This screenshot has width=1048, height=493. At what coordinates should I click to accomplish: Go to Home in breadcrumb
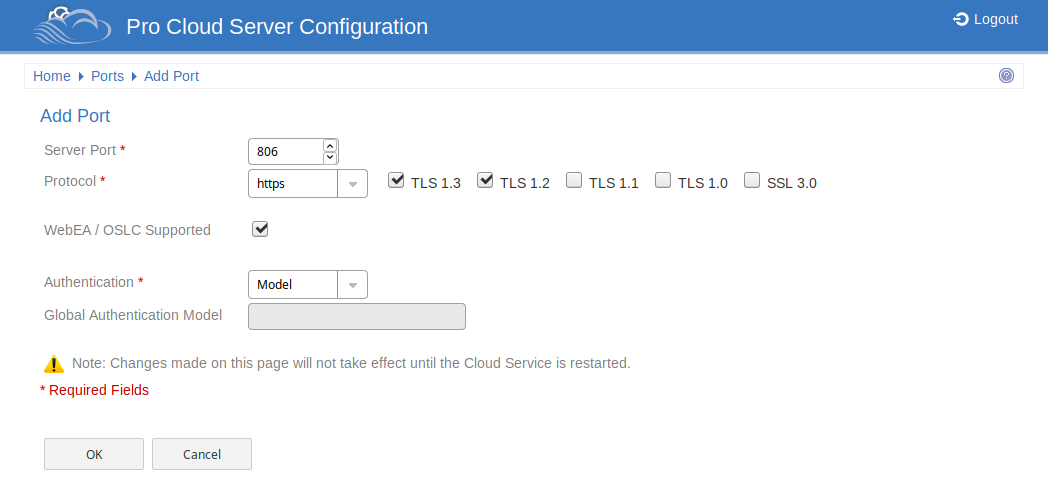click(51, 76)
